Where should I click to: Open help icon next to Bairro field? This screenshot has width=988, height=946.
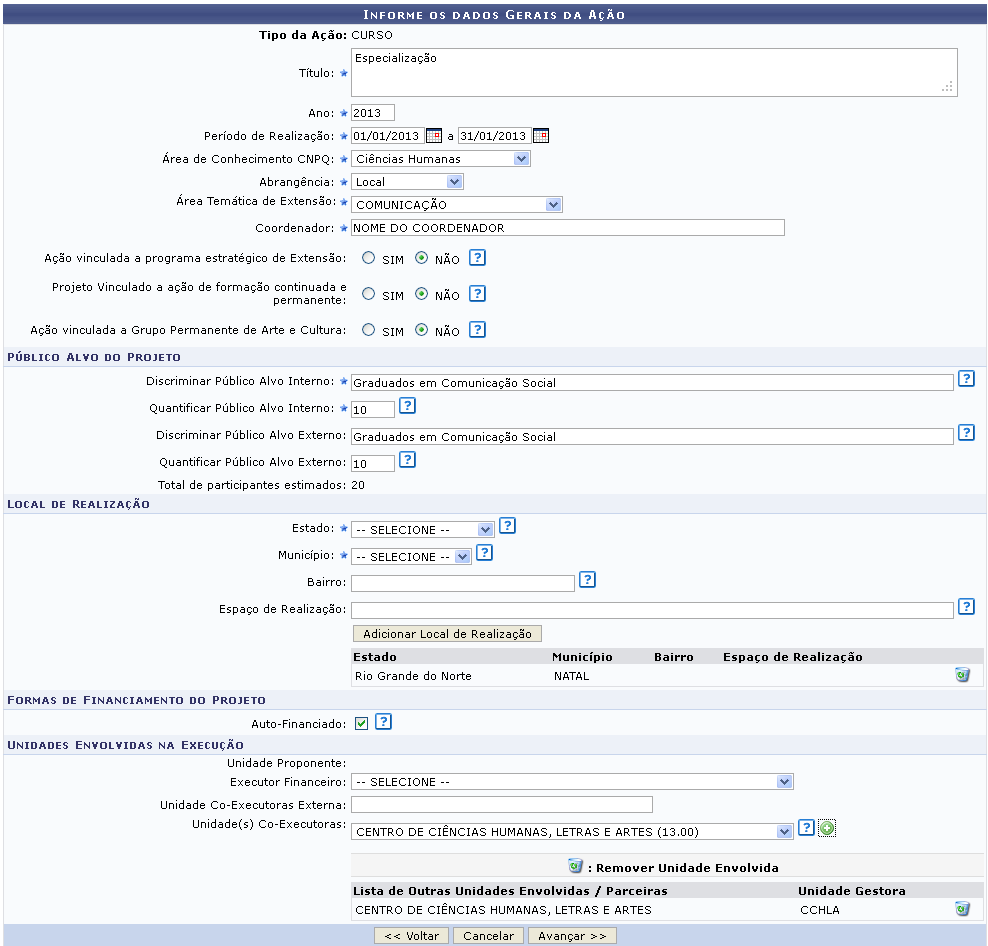coord(587,579)
